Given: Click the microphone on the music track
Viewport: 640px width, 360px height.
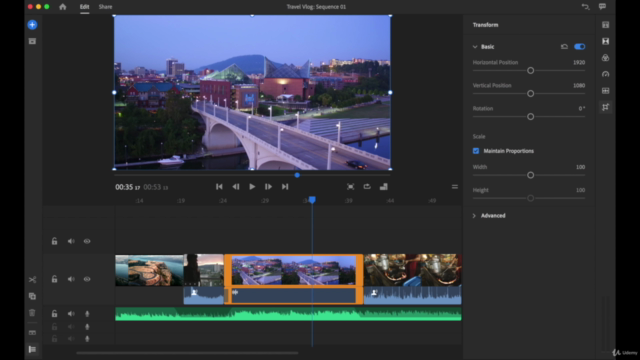Looking at the screenshot, I should click(87, 314).
